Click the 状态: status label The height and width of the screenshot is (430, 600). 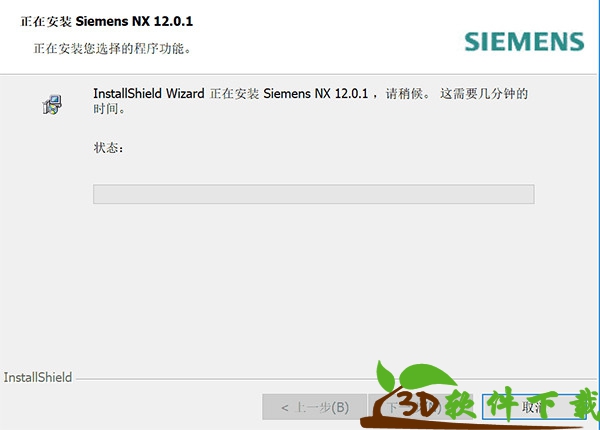tap(108, 148)
